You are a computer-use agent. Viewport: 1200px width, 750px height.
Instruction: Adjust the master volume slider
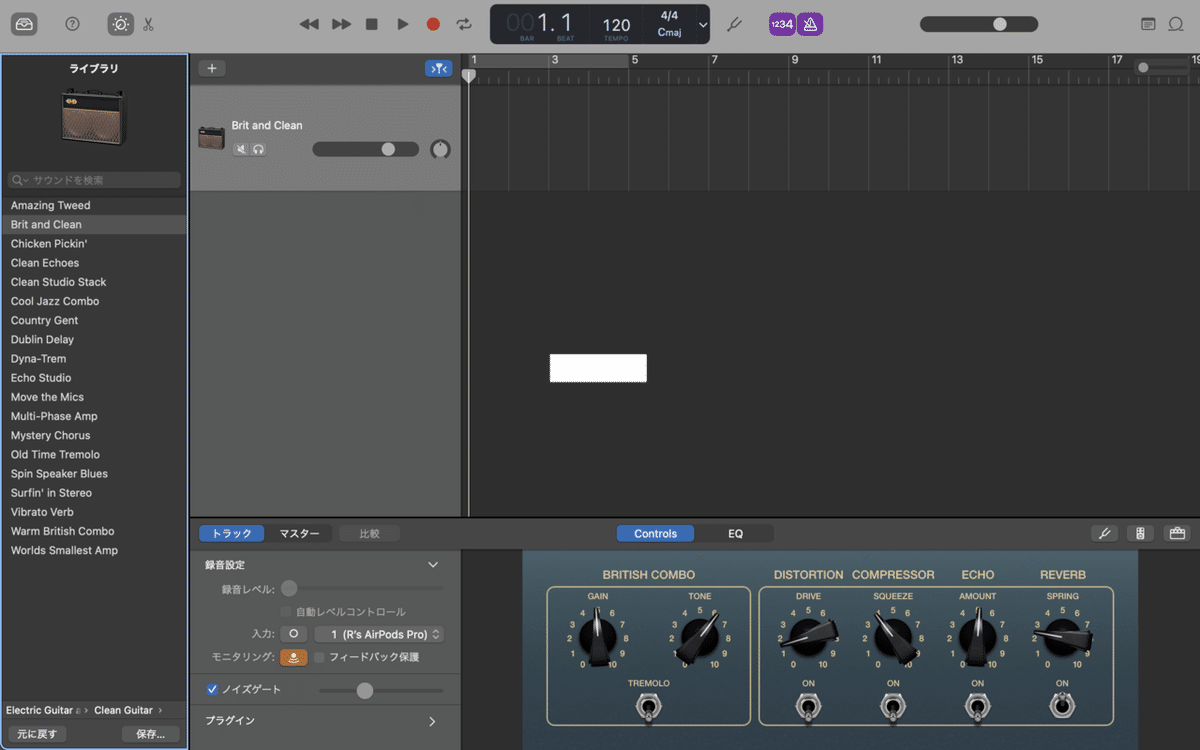980,24
